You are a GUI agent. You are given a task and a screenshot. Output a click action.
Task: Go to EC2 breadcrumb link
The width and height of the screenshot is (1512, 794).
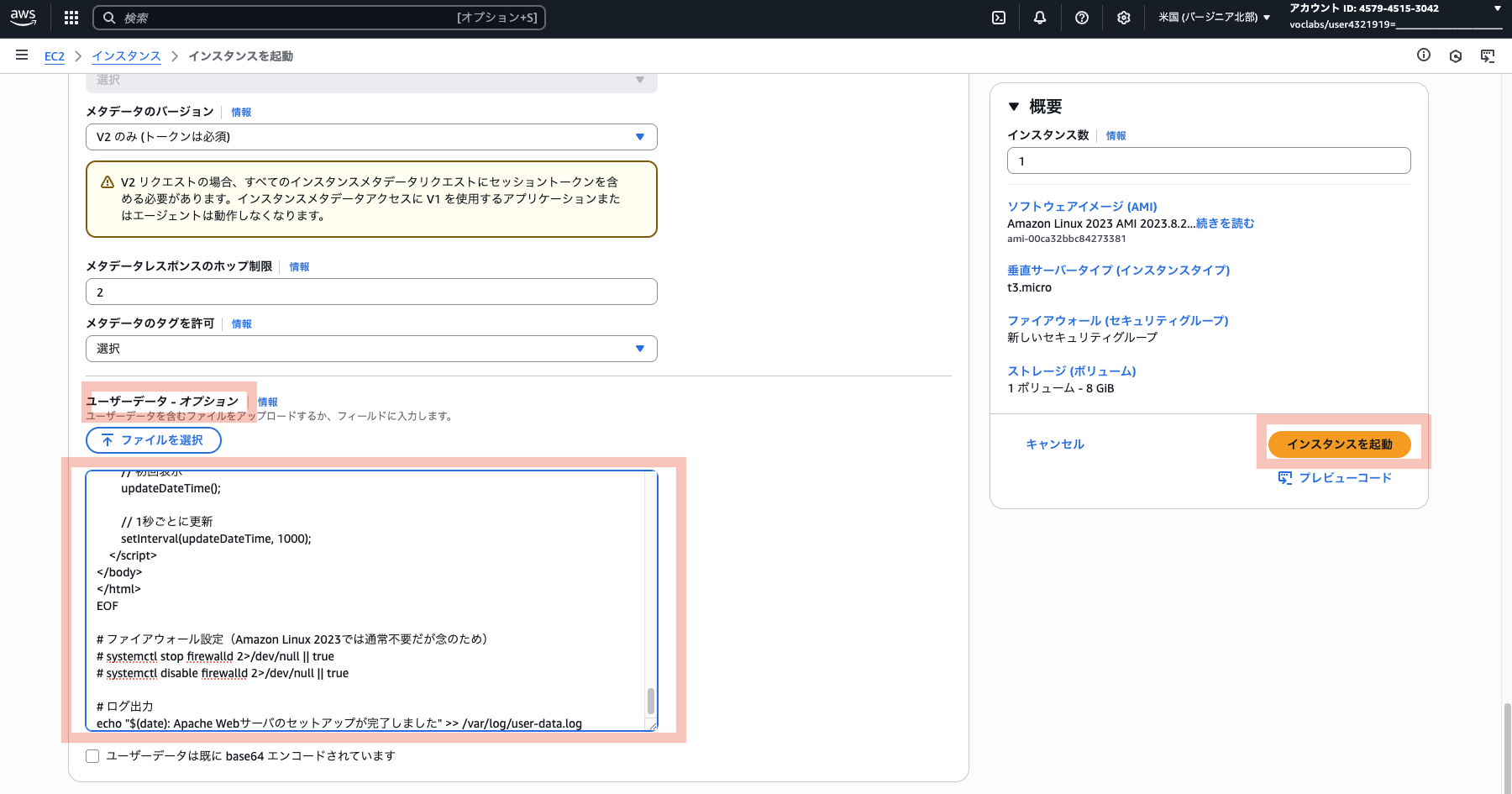[x=55, y=56]
